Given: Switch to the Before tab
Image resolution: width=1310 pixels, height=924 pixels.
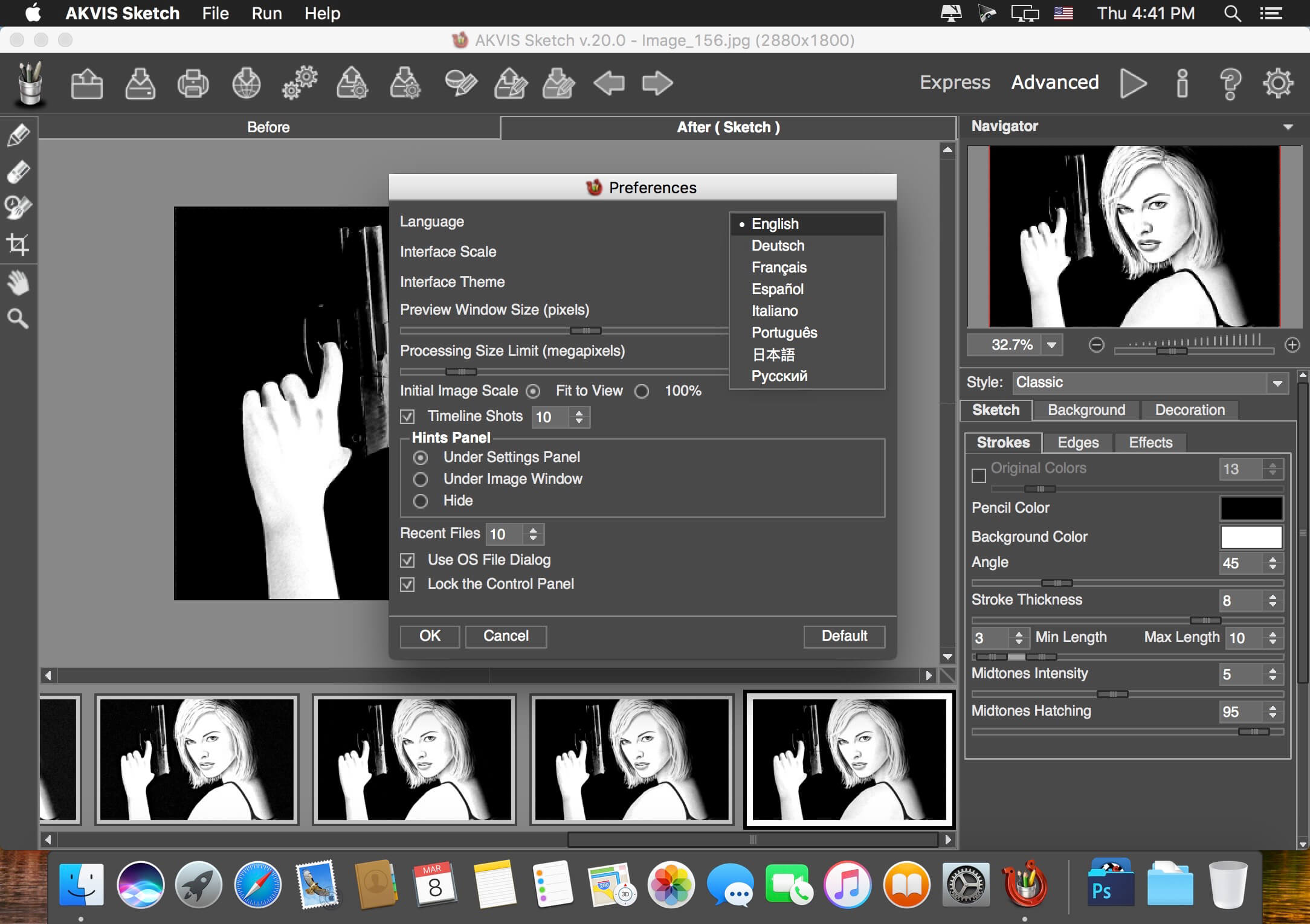Looking at the screenshot, I should [x=268, y=127].
